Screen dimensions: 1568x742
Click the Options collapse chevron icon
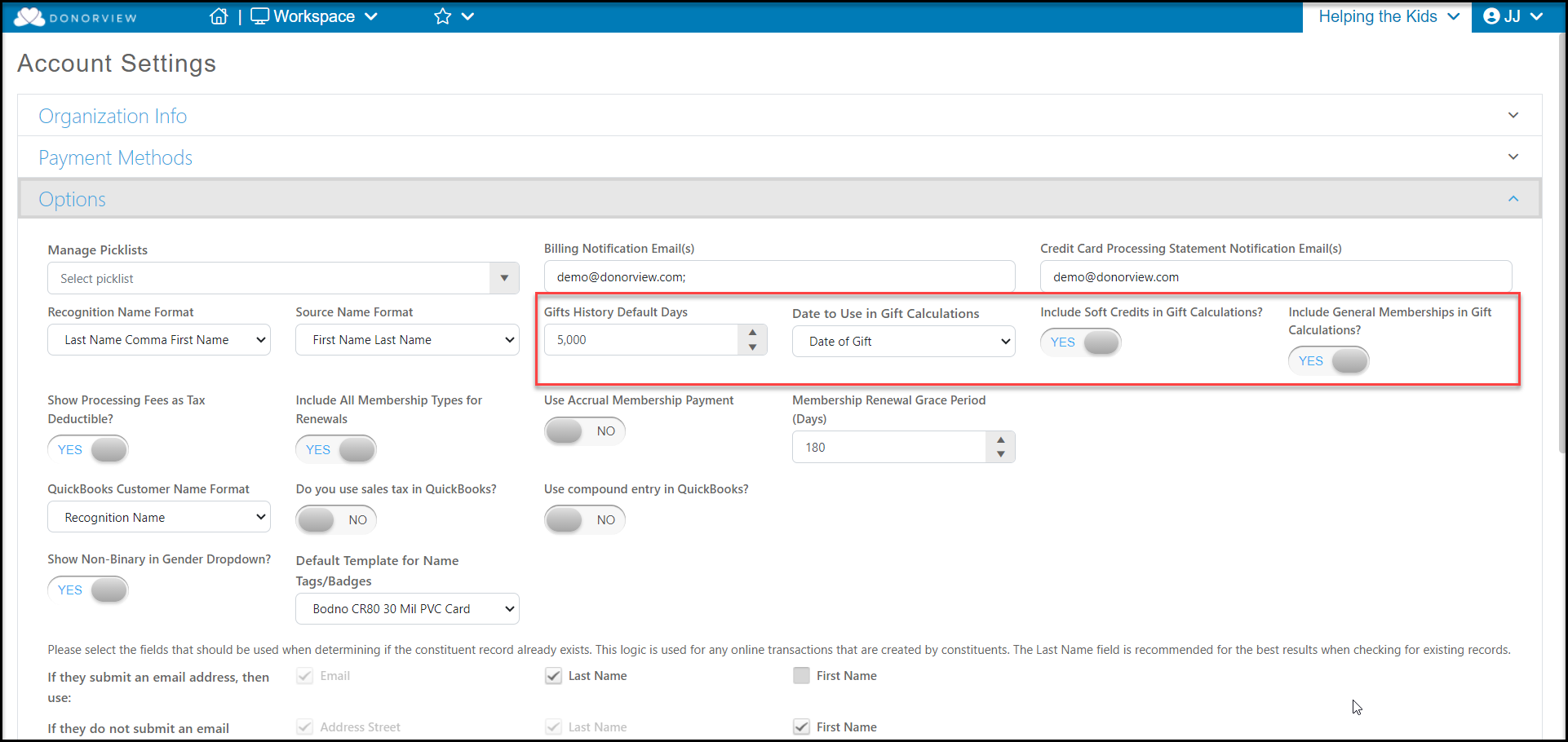point(1513,198)
